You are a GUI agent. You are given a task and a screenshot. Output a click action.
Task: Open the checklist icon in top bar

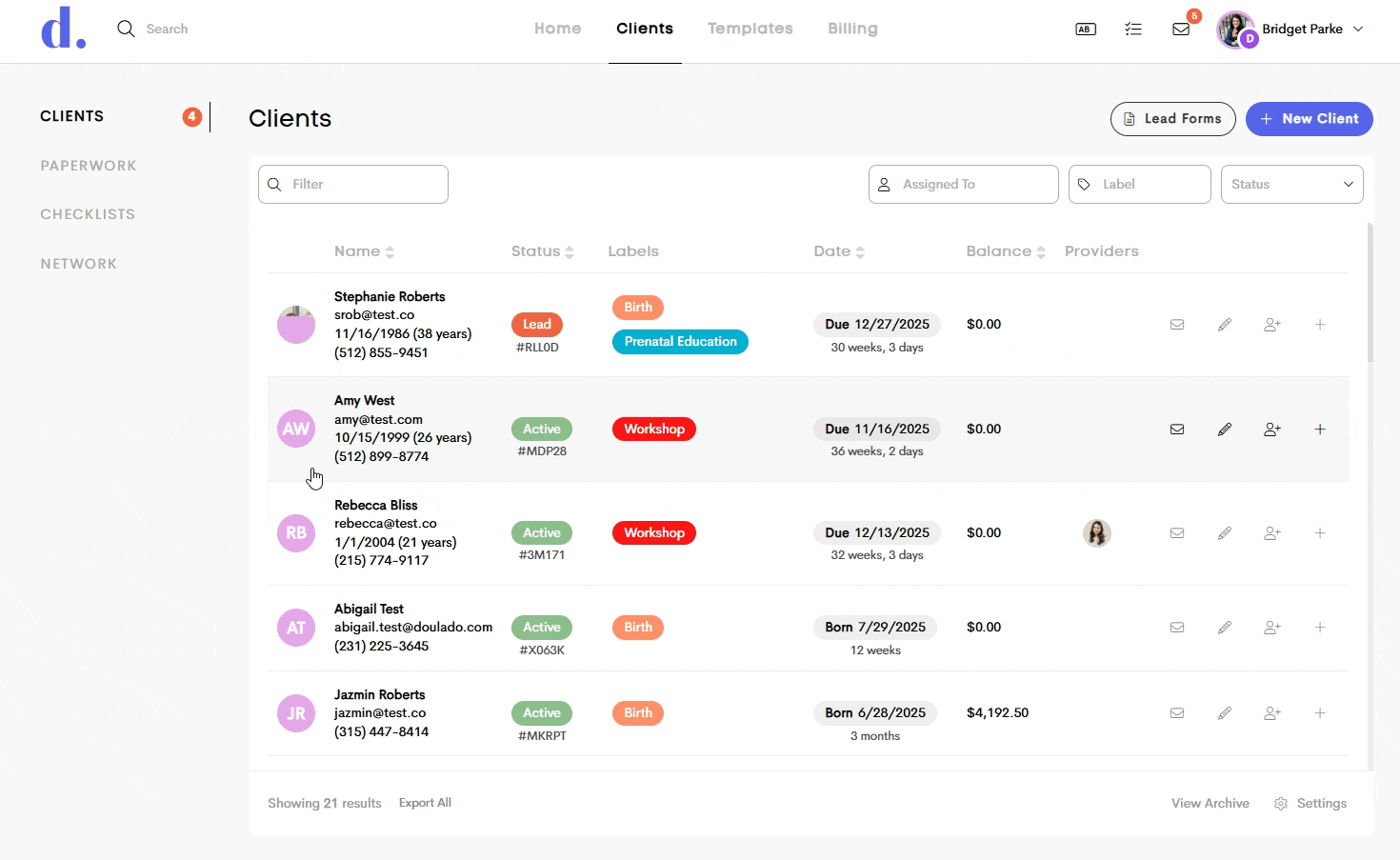(x=1133, y=30)
